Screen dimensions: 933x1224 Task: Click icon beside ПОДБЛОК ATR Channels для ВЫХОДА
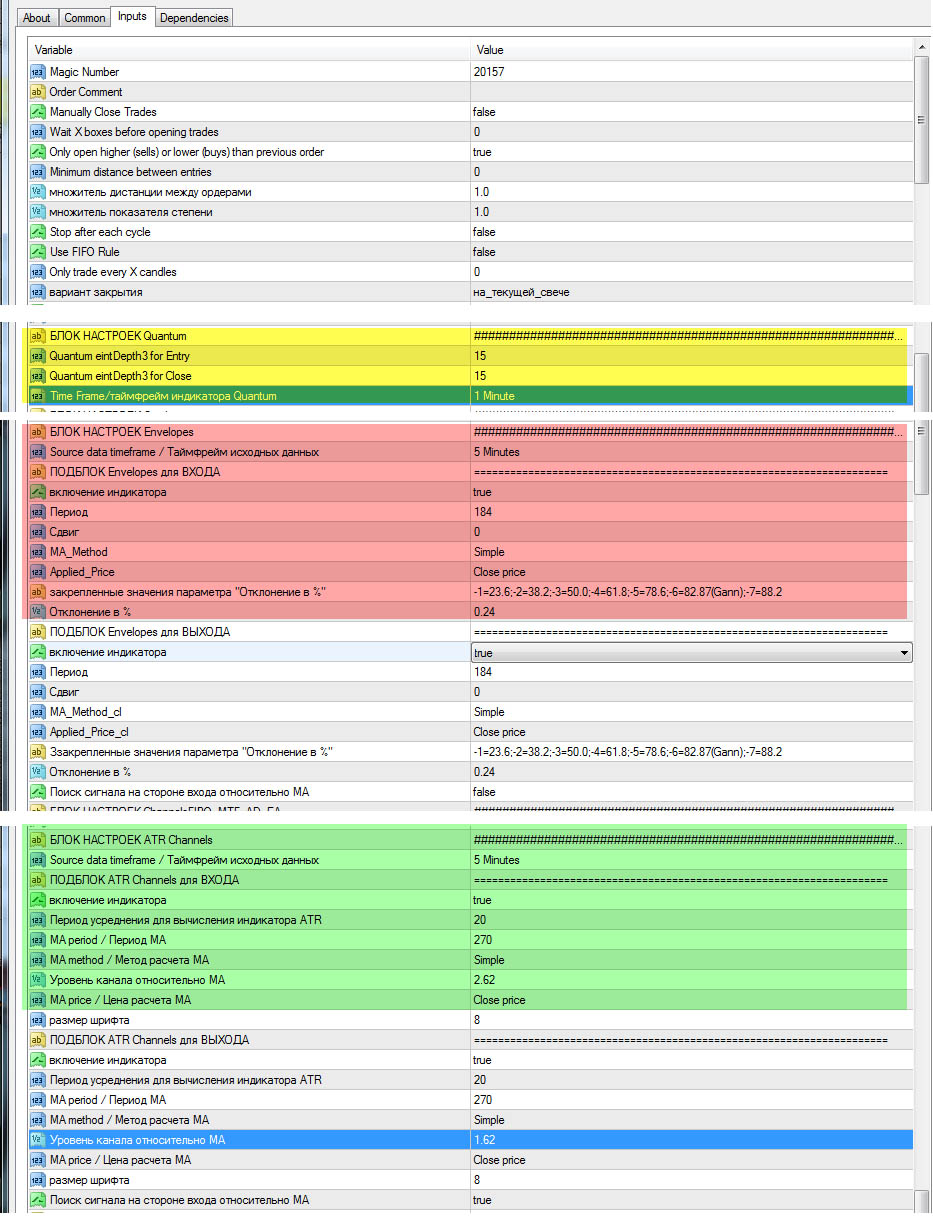tap(38, 1040)
